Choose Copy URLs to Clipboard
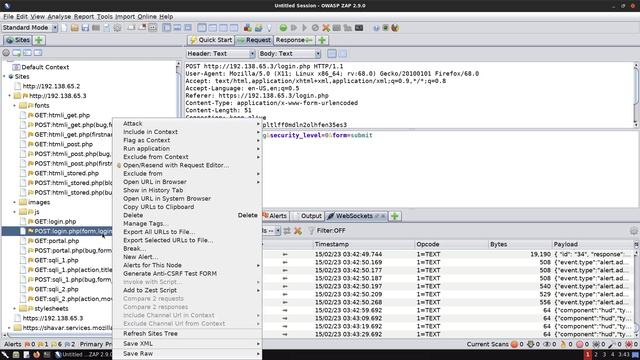The width and height of the screenshot is (640, 360). click(x=187, y=207)
